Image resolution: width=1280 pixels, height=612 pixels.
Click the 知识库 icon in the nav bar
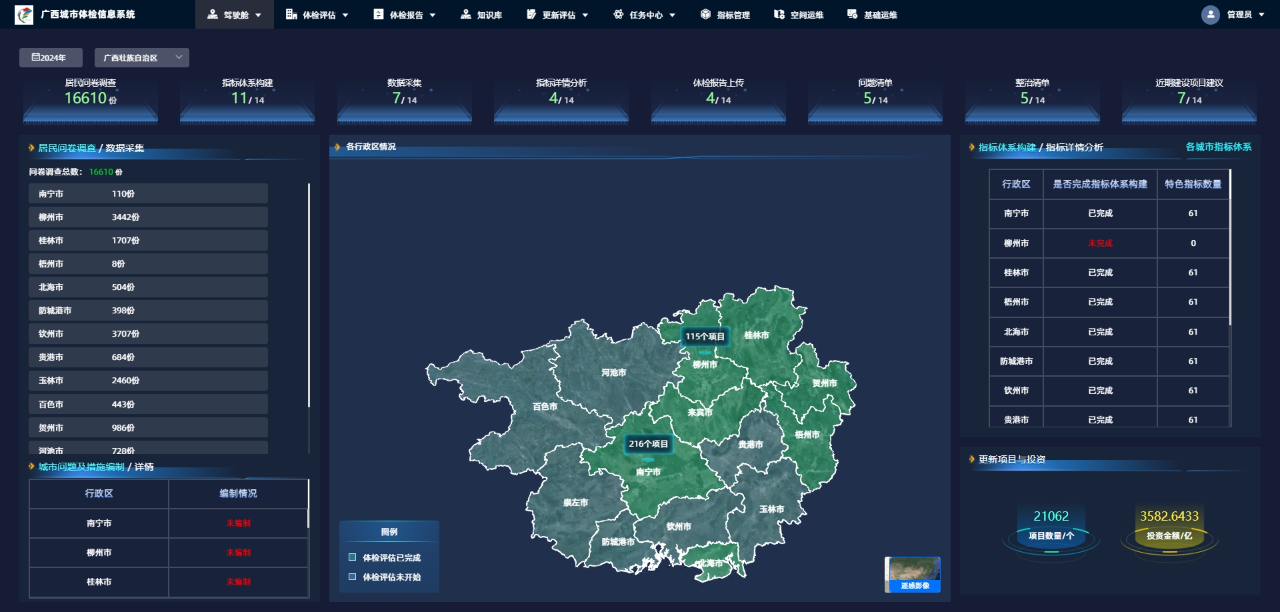pos(465,15)
